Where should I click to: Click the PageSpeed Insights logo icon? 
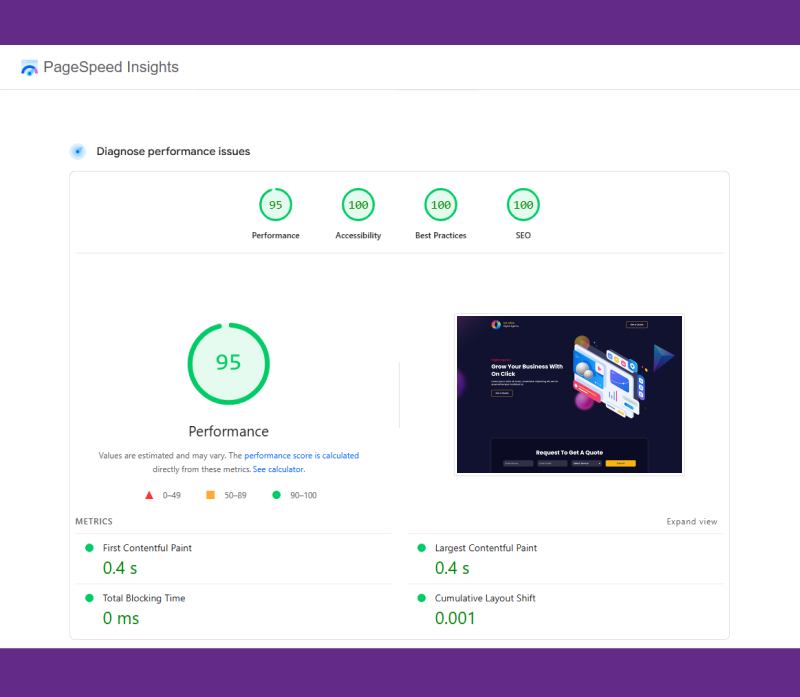(30, 68)
